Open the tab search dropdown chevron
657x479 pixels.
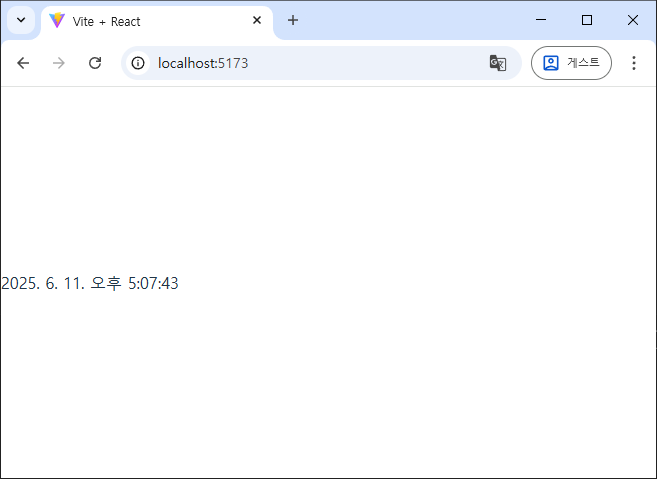point(20,20)
